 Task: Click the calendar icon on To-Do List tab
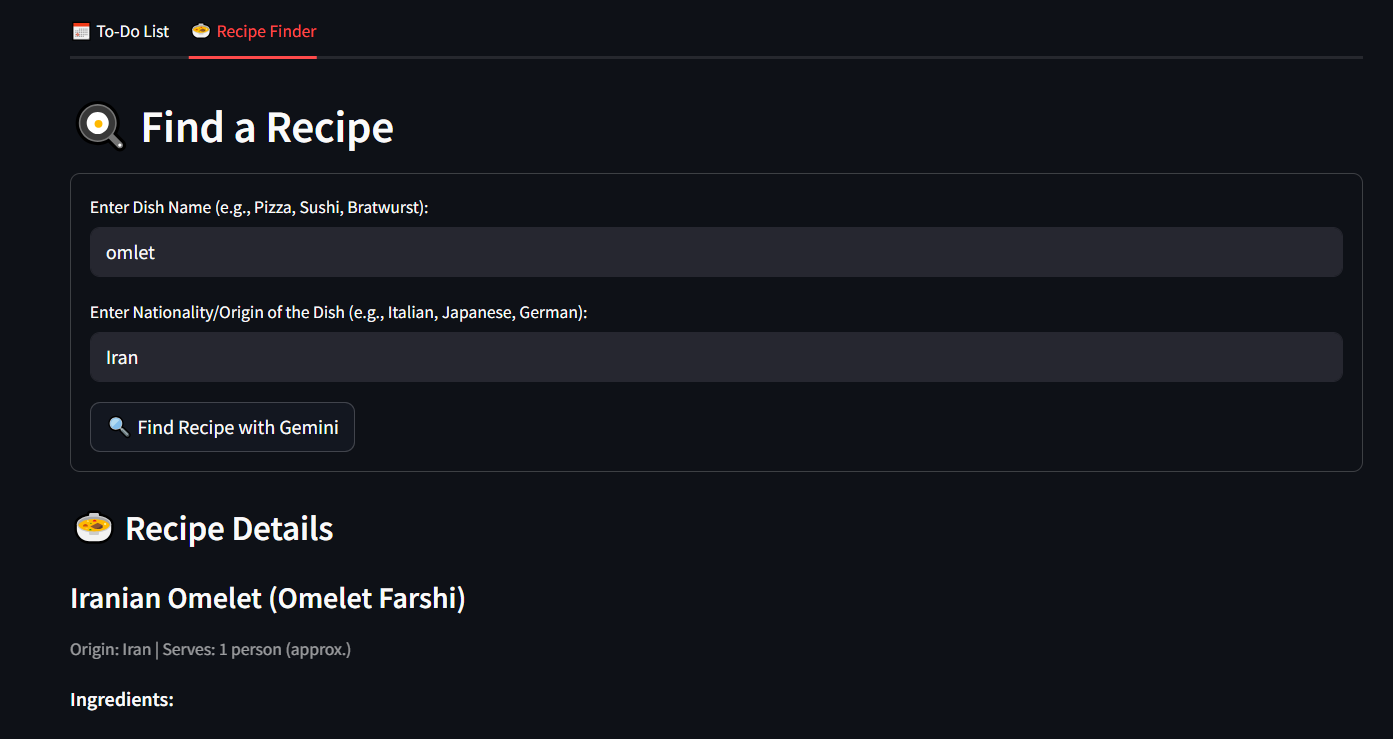pos(81,31)
